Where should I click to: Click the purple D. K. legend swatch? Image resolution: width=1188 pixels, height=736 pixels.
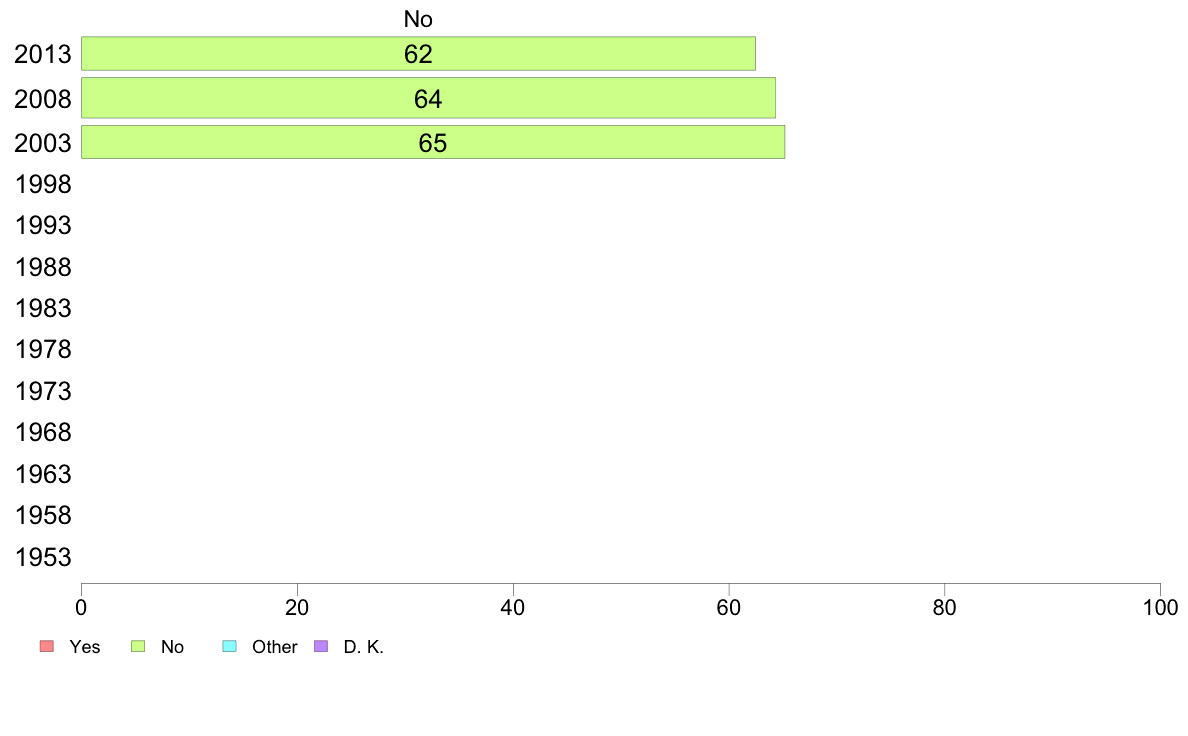(x=321, y=647)
